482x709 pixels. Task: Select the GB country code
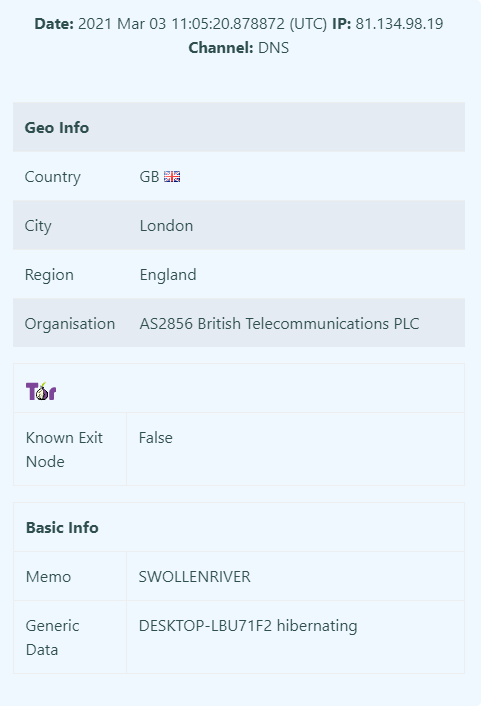pos(149,177)
